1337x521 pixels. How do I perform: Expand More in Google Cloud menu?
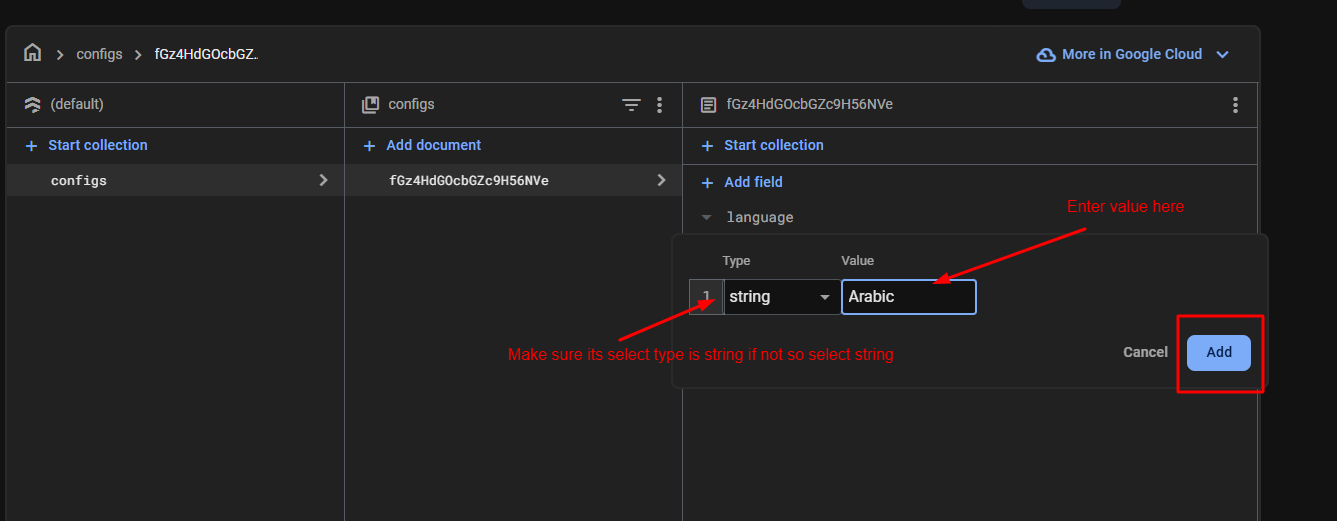(1222, 55)
